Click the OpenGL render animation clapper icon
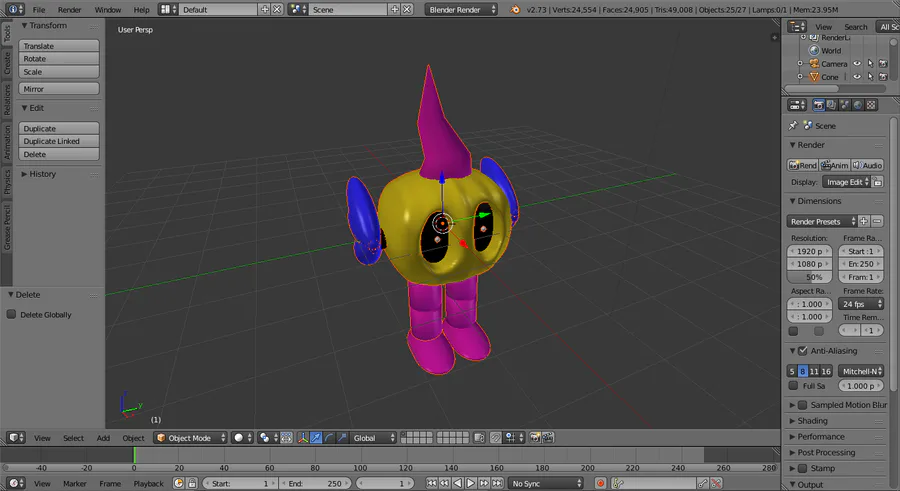The width and height of the screenshot is (900, 491). pyautogui.click(x=548, y=438)
